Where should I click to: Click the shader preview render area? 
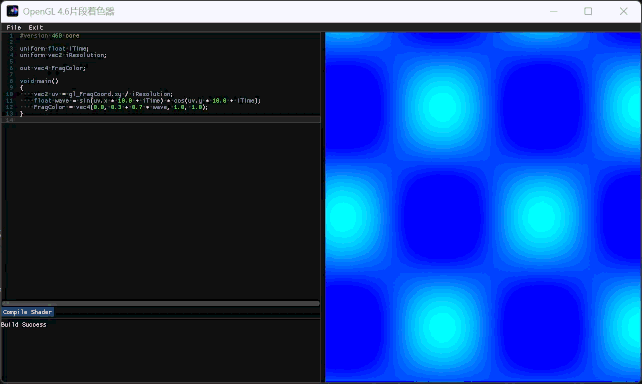pos(483,207)
